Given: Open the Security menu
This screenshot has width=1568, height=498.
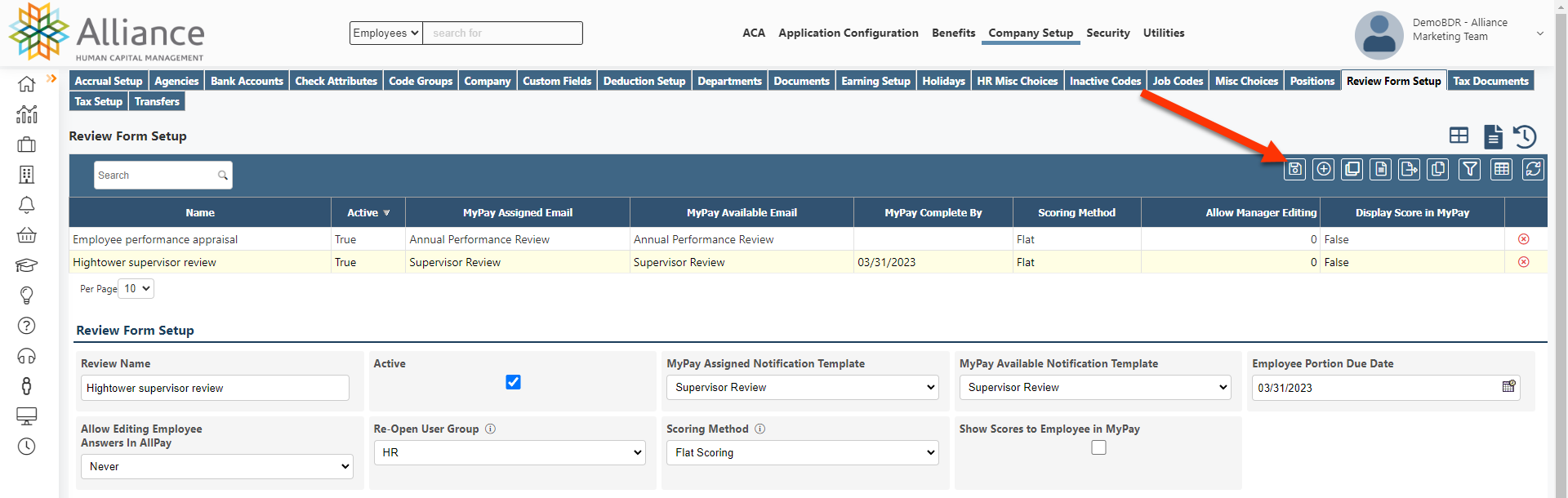Looking at the screenshot, I should tap(1108, 33).
